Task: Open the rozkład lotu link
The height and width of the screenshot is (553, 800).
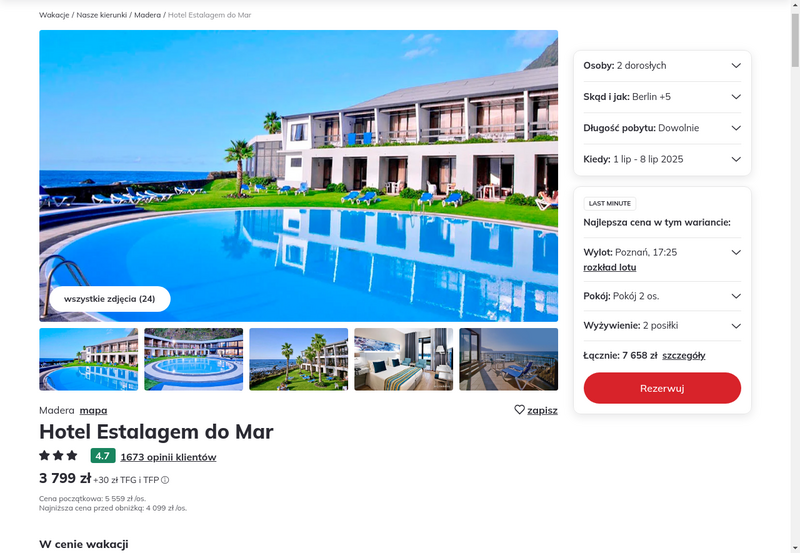Action: (x=610, y=267)
